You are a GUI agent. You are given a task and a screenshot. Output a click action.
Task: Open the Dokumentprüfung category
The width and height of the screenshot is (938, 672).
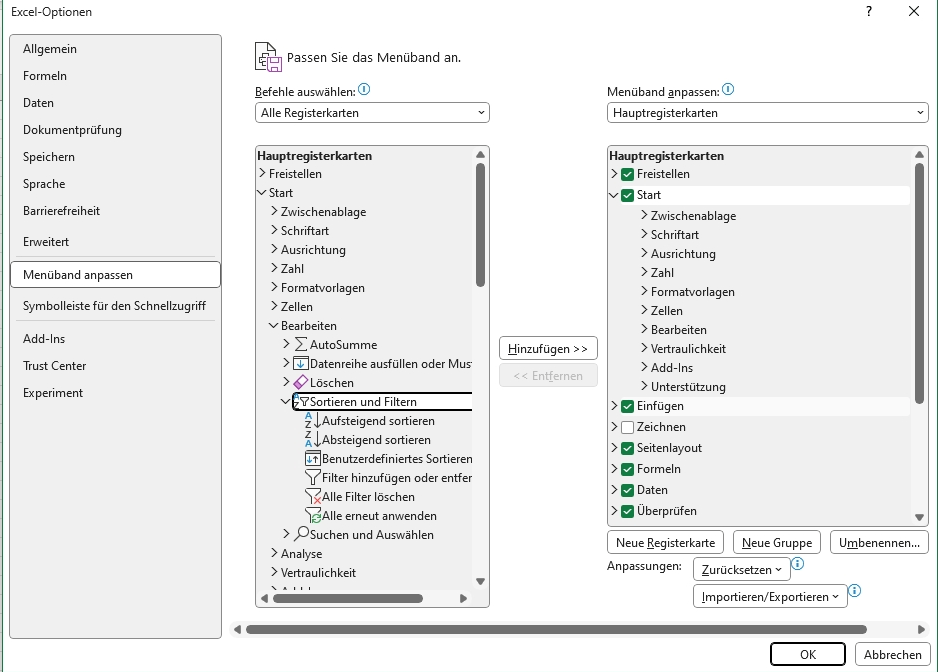(x=115, y=130)
